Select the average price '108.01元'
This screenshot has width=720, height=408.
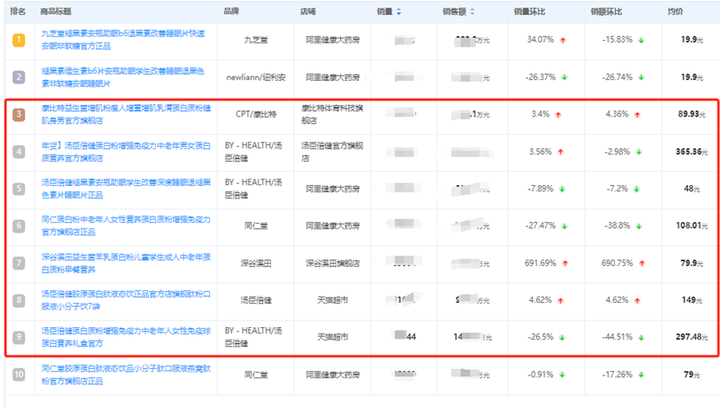click(x=692, y=226)
